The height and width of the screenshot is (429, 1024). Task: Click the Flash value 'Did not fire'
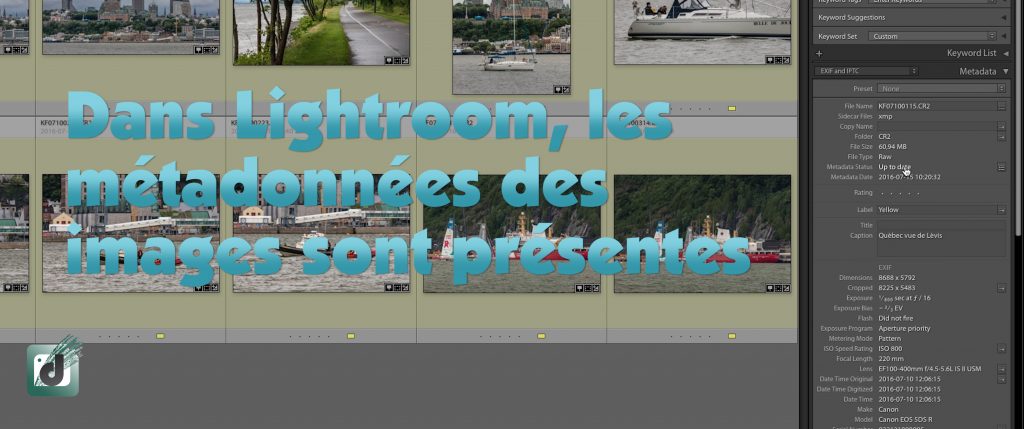tap(896, 318)
